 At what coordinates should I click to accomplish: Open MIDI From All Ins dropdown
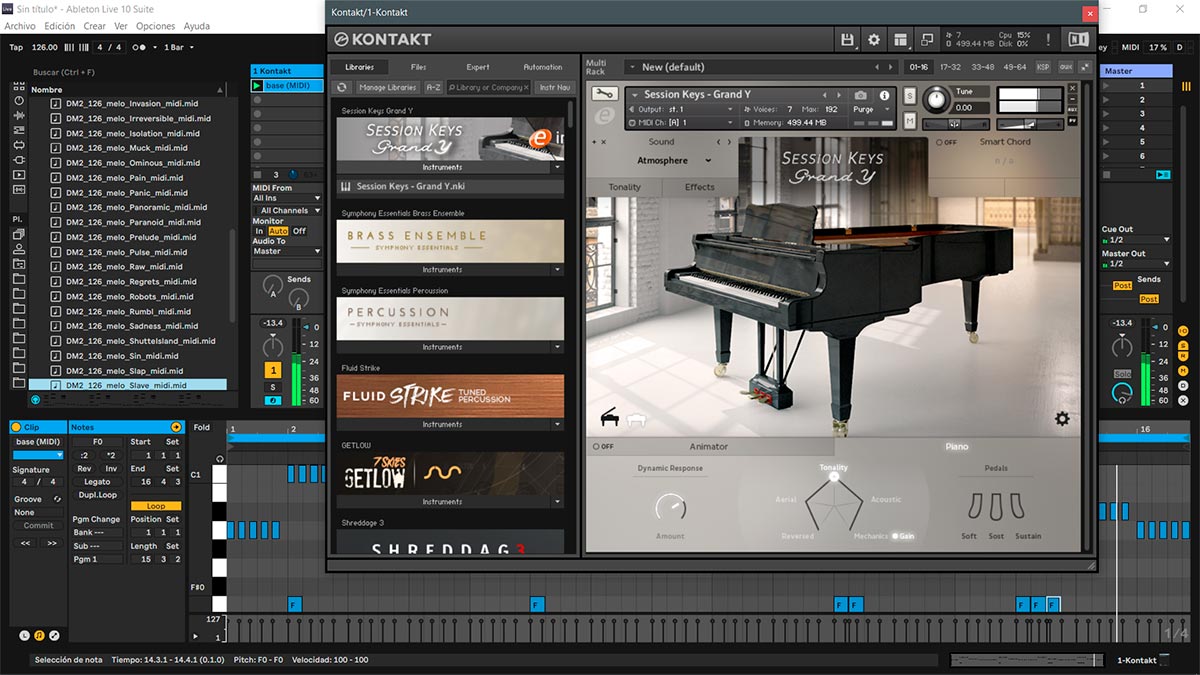[x=287, y=198]
